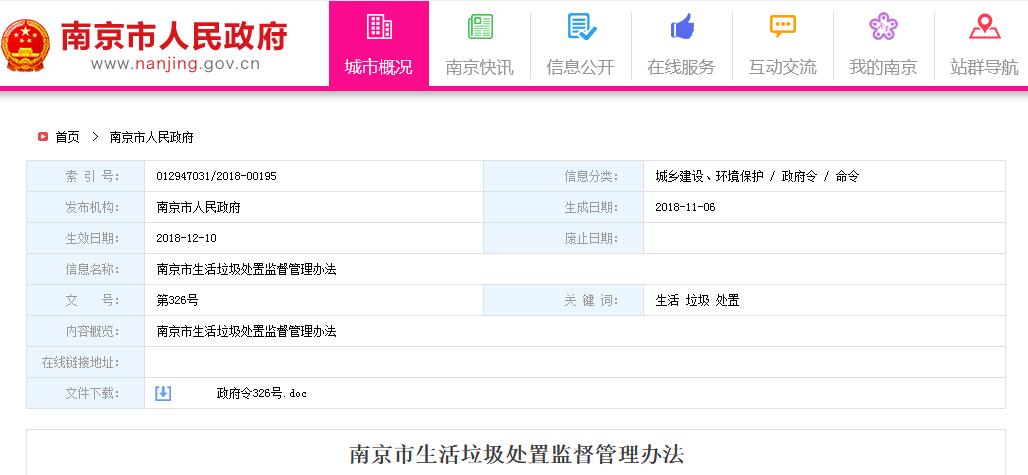Click the 信息公开 document icon

pyautogui.click(x=581, y=27)
